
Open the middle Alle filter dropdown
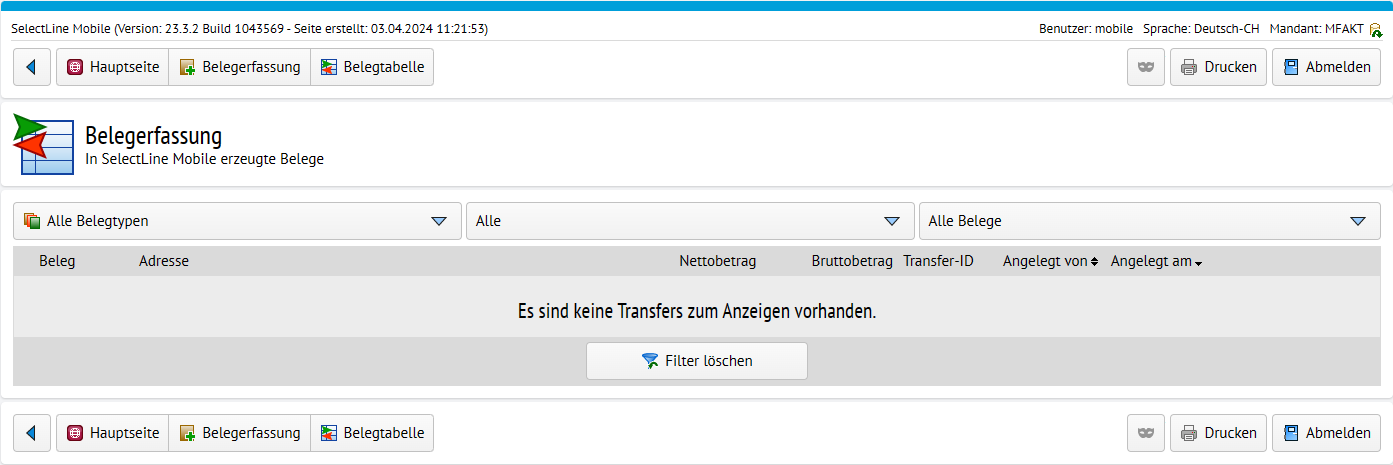click(690, 221)
